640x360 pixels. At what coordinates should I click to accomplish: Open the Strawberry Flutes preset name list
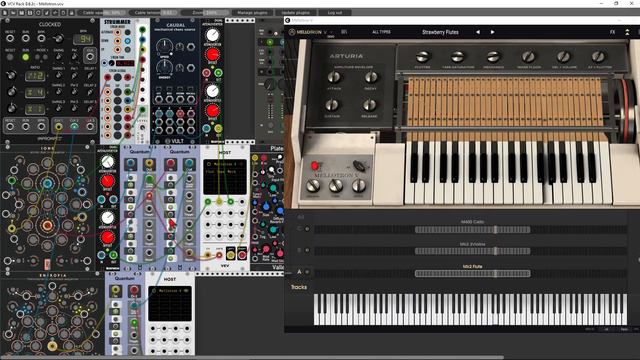coord(440,32)
